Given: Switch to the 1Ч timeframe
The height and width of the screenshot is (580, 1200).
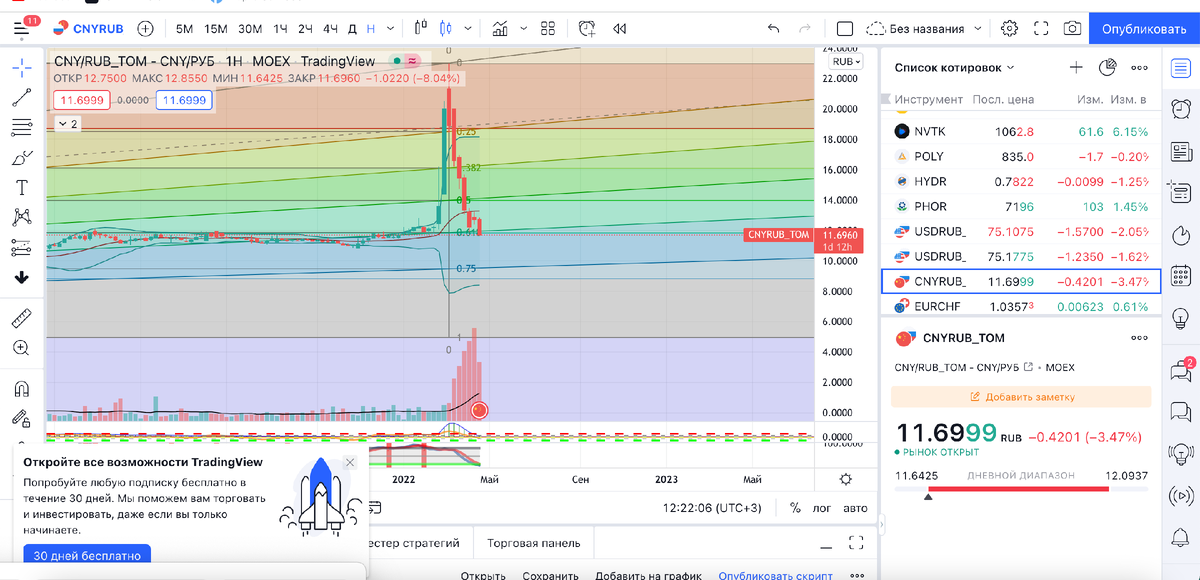Looking at the screenshot, I should tap(281, 29).
